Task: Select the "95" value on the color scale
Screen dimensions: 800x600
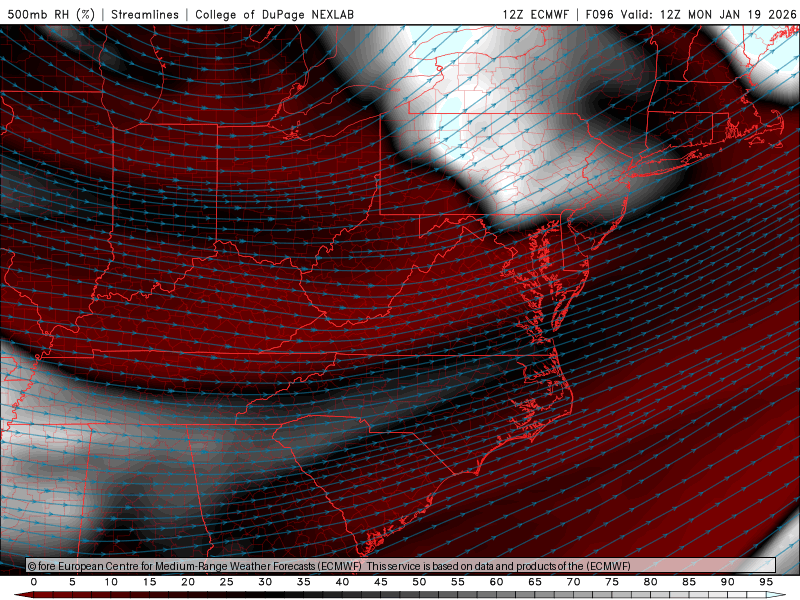Action: [x=766, y=582]
